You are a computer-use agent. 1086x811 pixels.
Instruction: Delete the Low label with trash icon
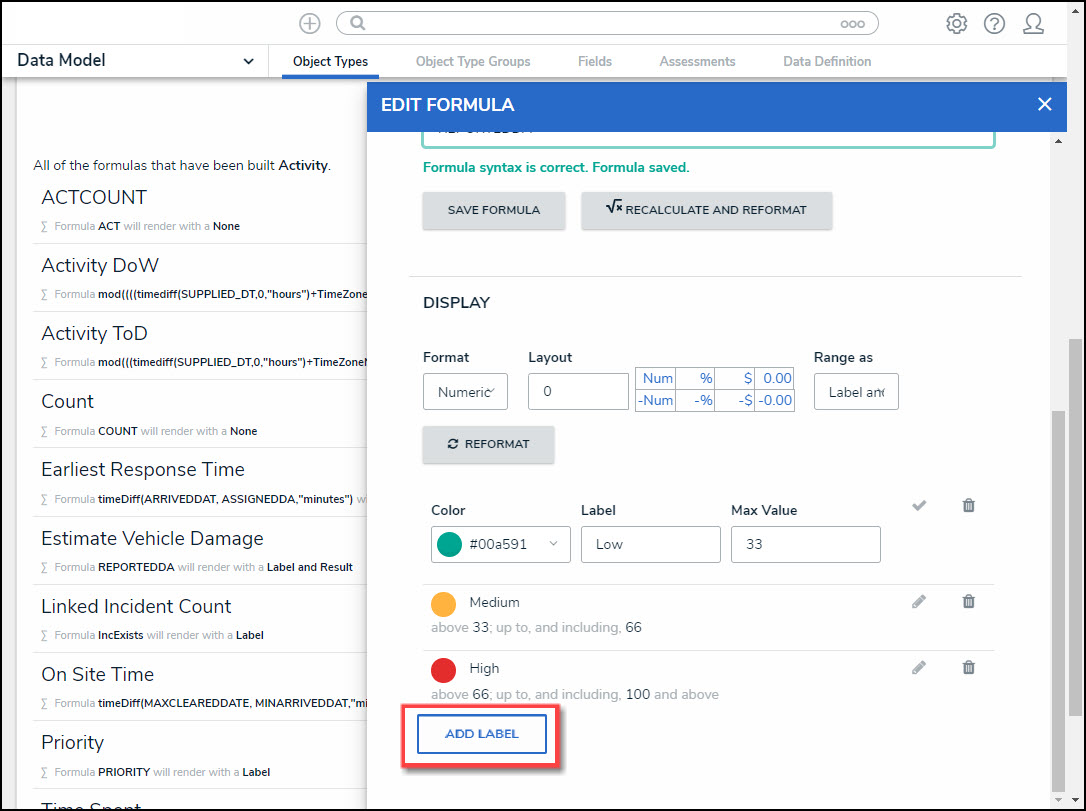[x=968, y=506]
